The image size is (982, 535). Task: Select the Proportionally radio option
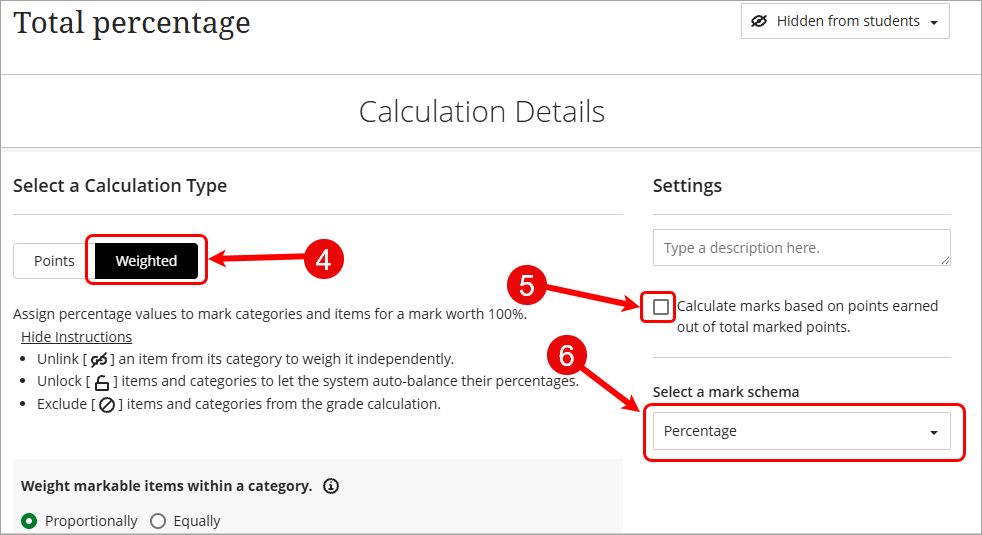(x=29, y=521)
